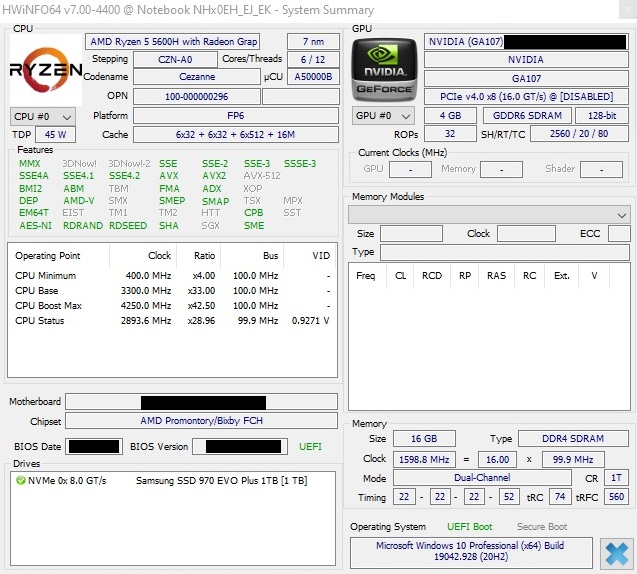Image resolution: width=637 pixels, height=574 pixels.
Task: Click the GDDR6 SDRAM memory type value
Action: pos(527,115)
